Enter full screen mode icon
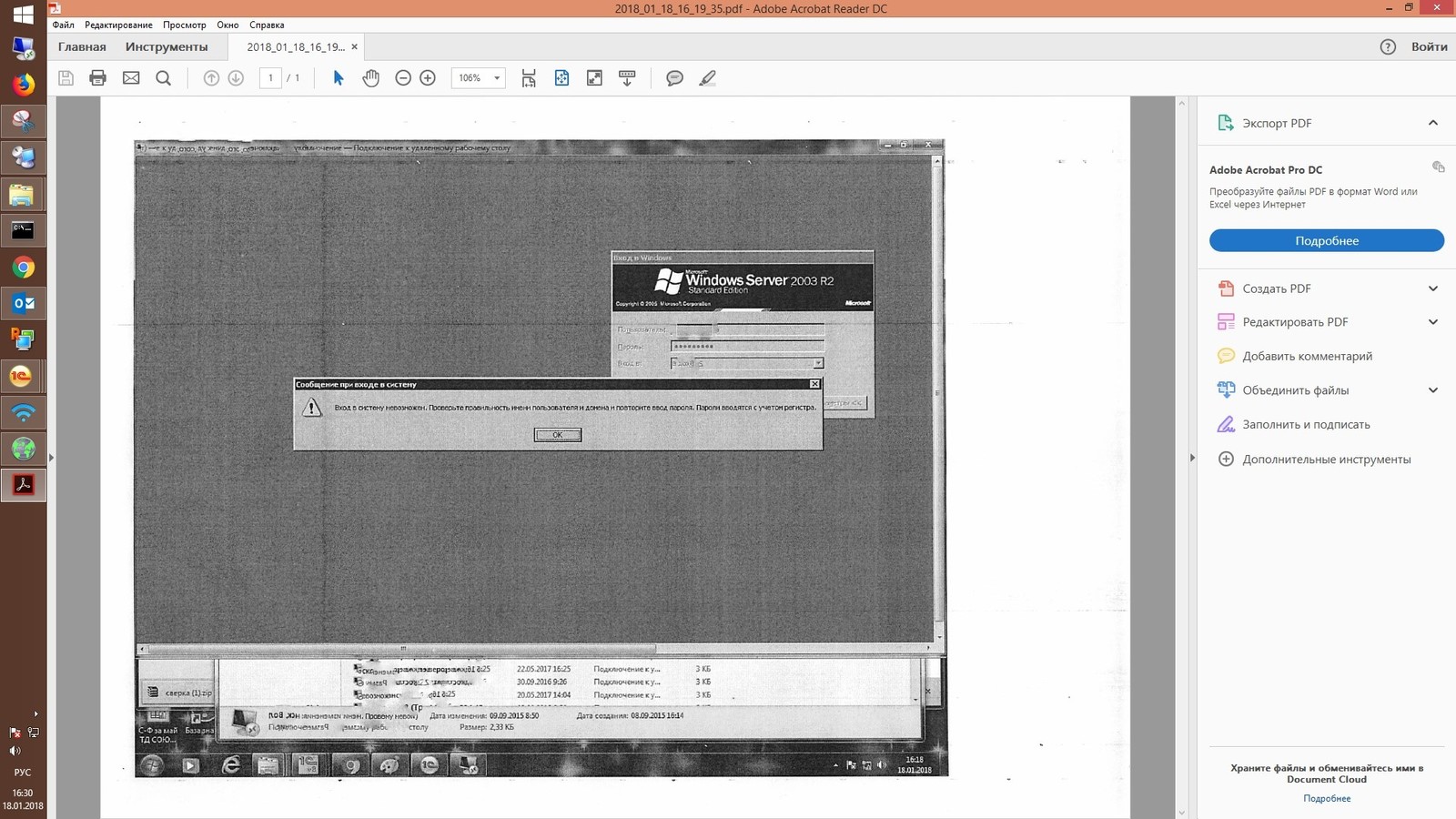This screenshot has height=819, width=1456. (x=594, y=78)
